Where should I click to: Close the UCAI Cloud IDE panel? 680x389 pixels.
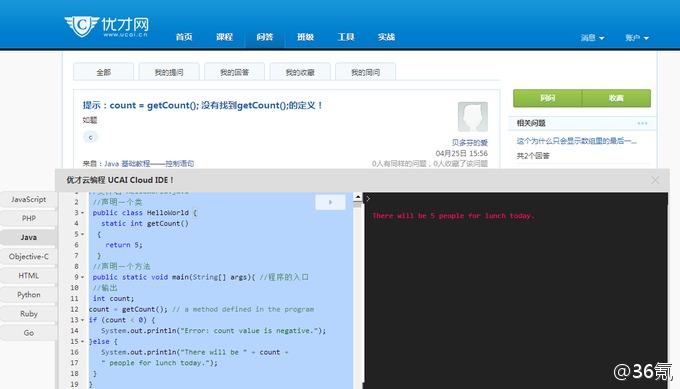click(655, 180)
